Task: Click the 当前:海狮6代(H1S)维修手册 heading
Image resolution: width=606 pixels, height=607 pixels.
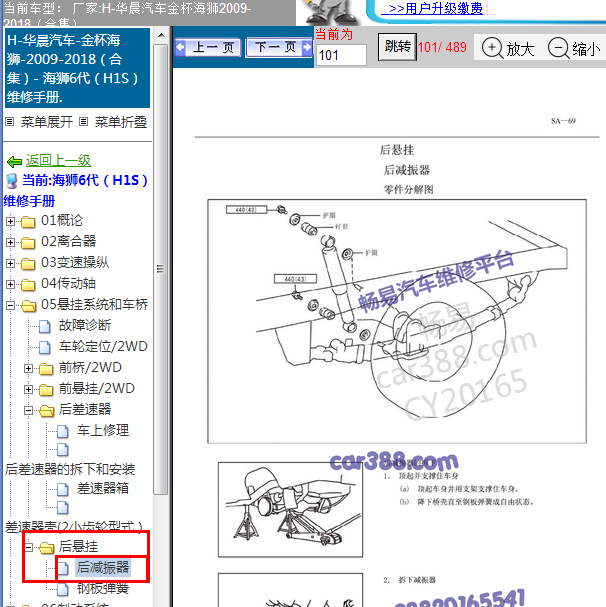Action: 76,190
